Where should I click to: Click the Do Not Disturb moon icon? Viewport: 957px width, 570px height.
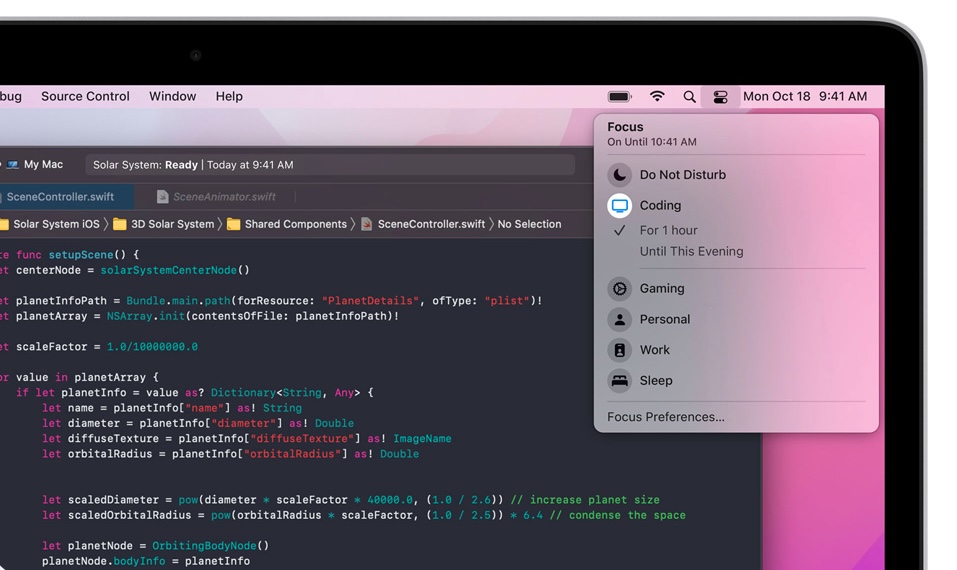(x=619, y=175)
